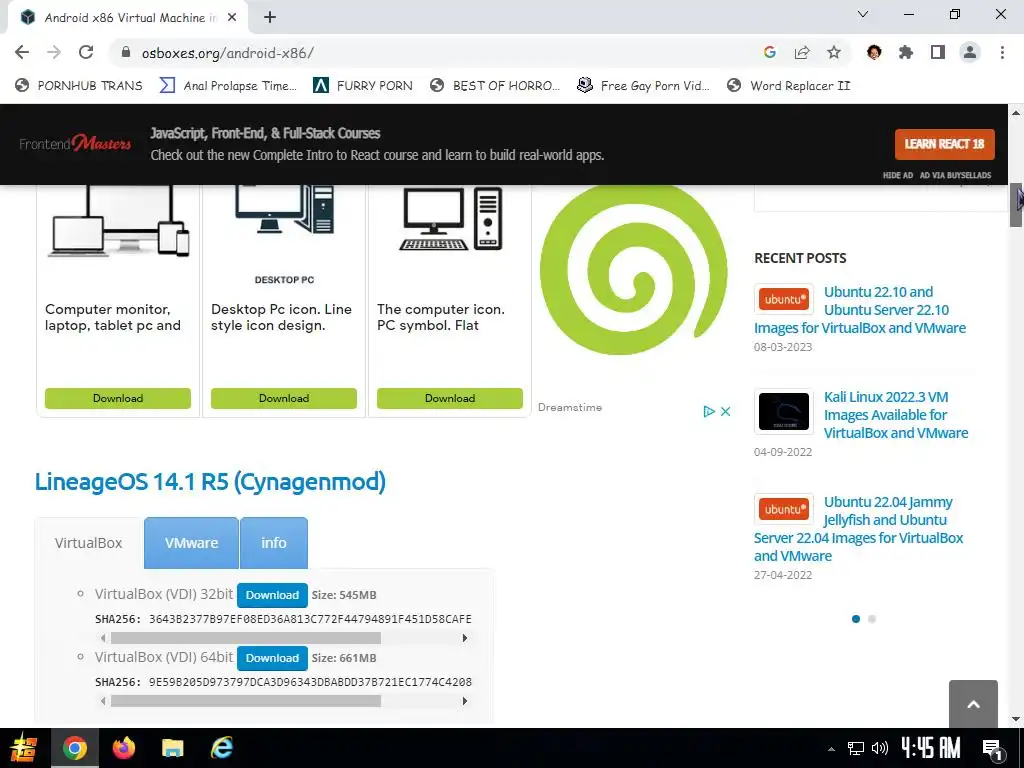This screenshot has width=1024, height=768.
Task: Click the Google icon in address bar
Action: click(769, 52)
